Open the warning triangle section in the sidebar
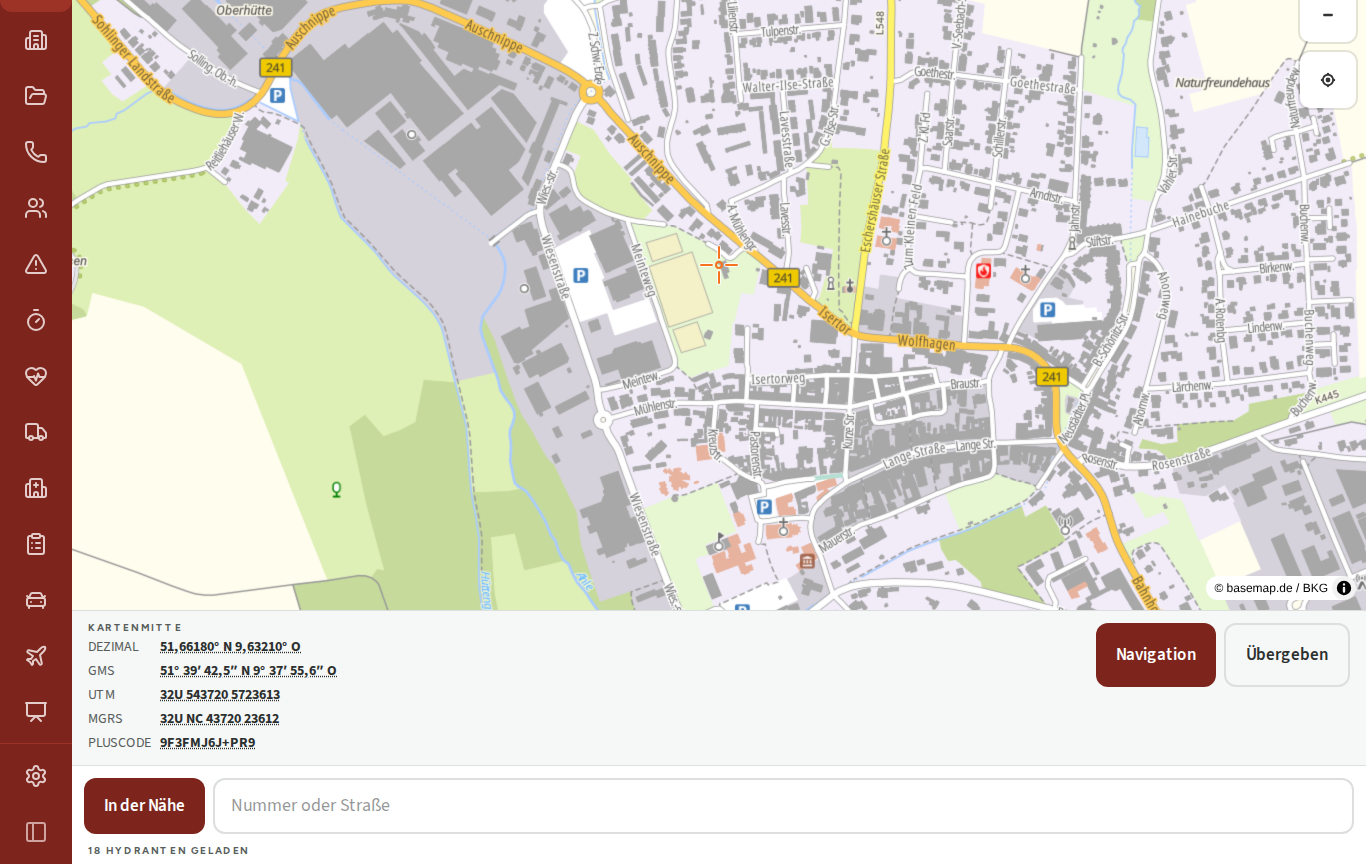 (x=36, y=264)
